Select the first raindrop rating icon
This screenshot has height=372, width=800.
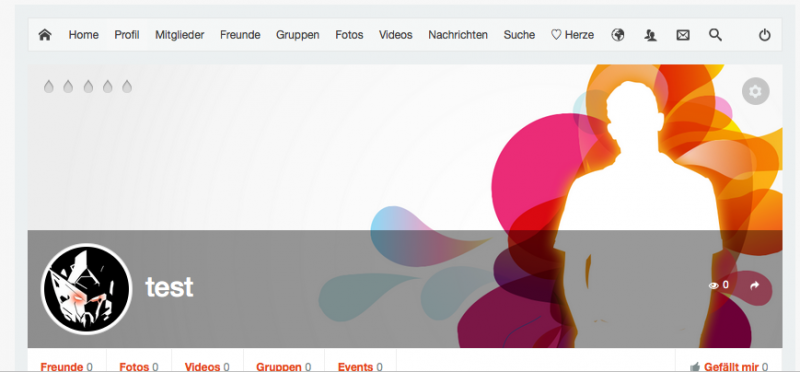point(48,86)
